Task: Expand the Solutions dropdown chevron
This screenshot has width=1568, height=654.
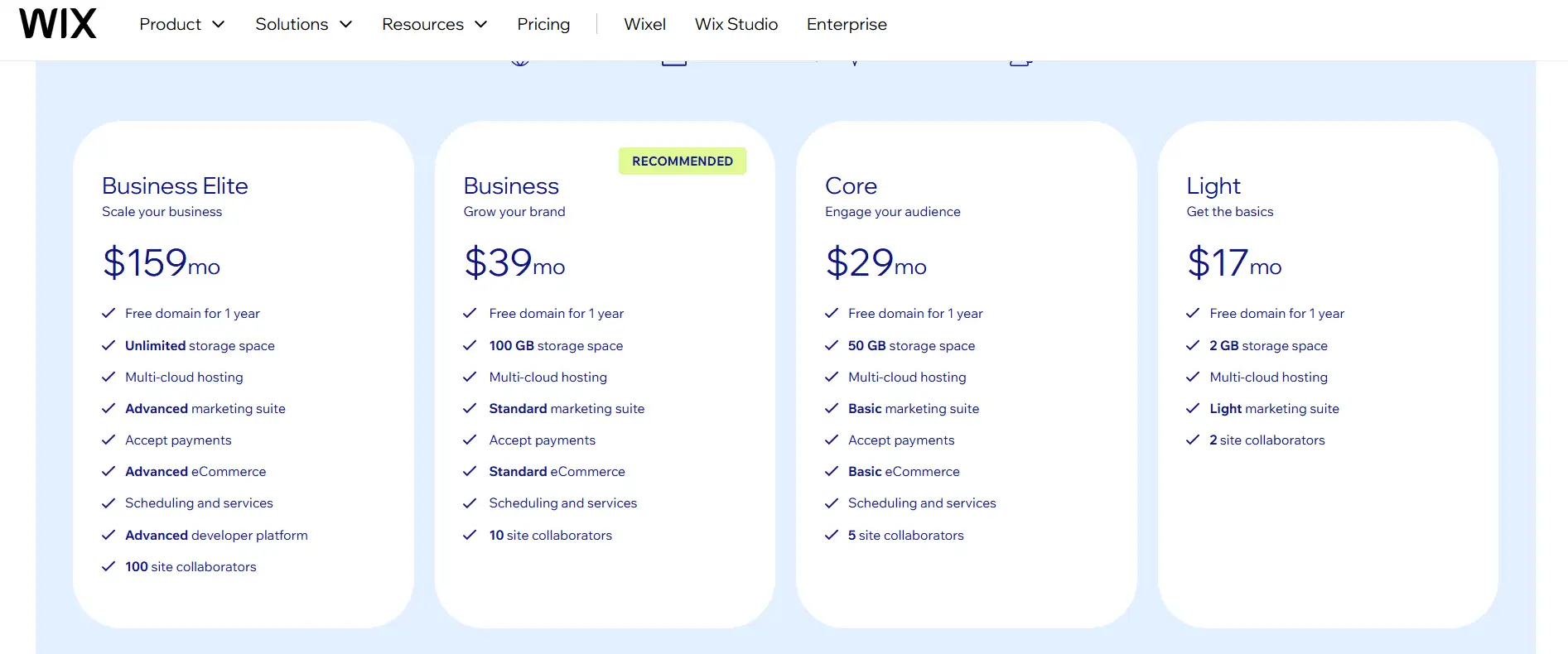Action: coord(346,25)
